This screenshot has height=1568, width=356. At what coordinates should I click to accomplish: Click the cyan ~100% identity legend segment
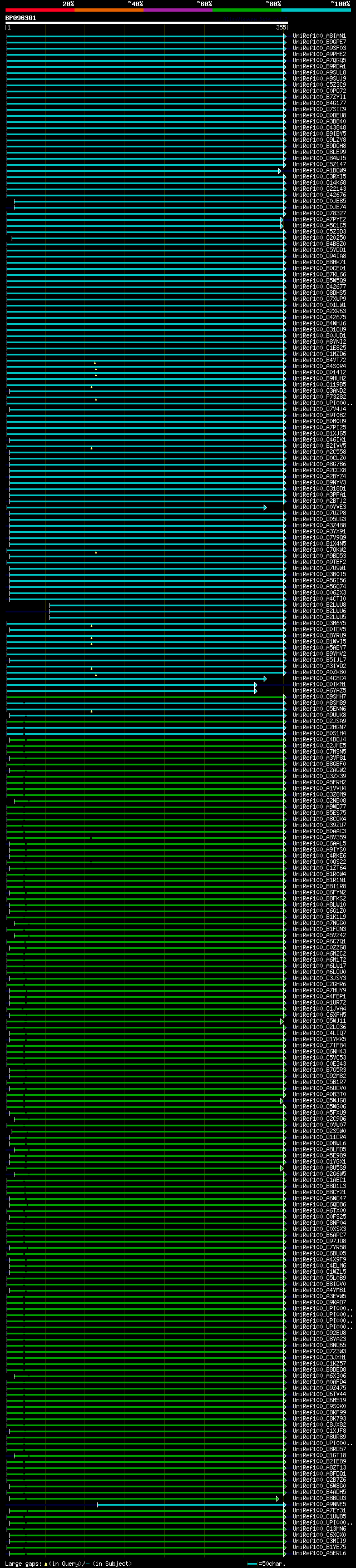click(317, 10)
